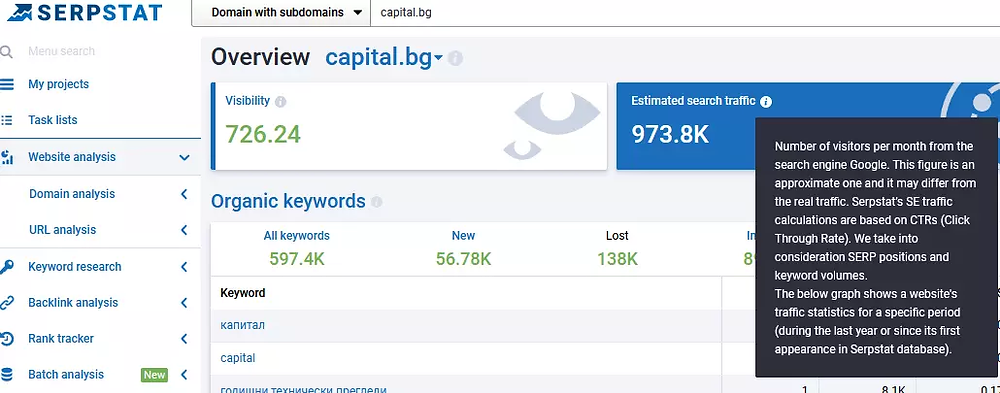
Task: Click the Batch analysis database icon
Action: [6, 374]
